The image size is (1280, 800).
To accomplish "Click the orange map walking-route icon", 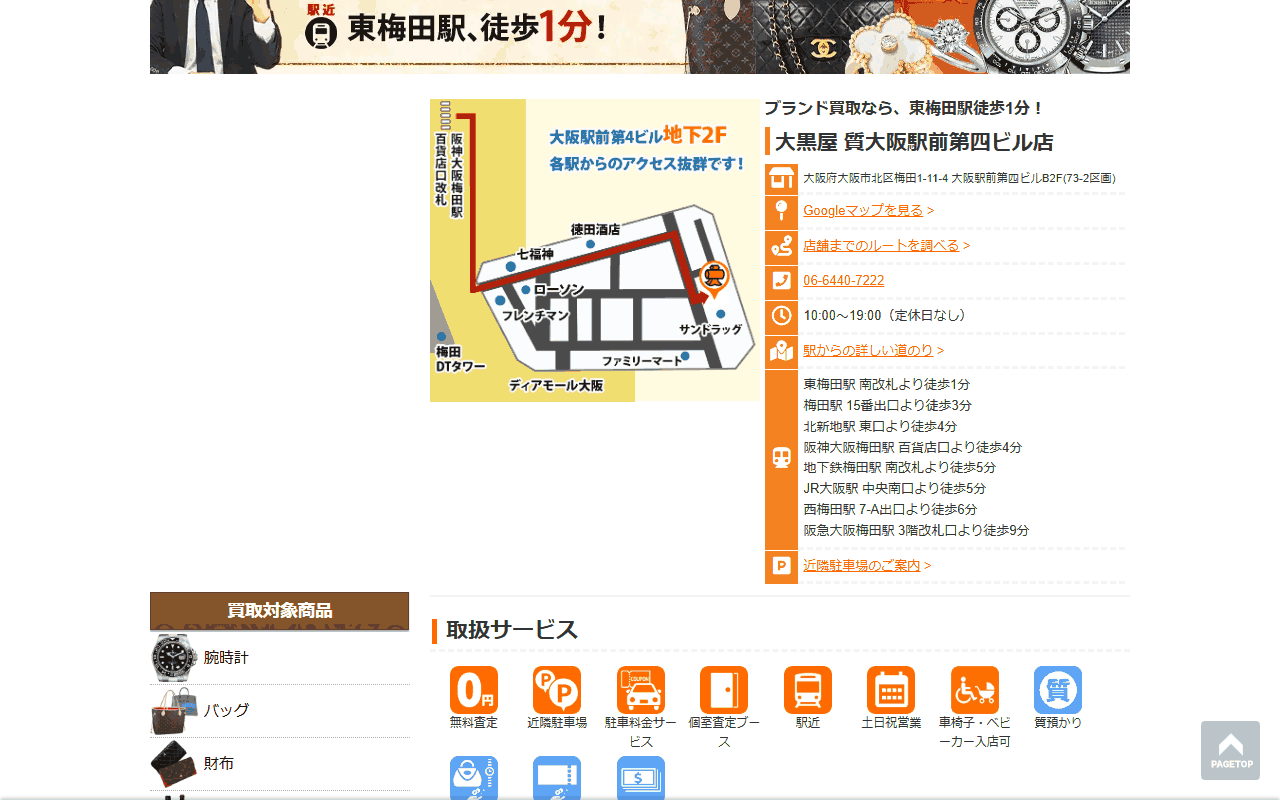I will point(781,352).
